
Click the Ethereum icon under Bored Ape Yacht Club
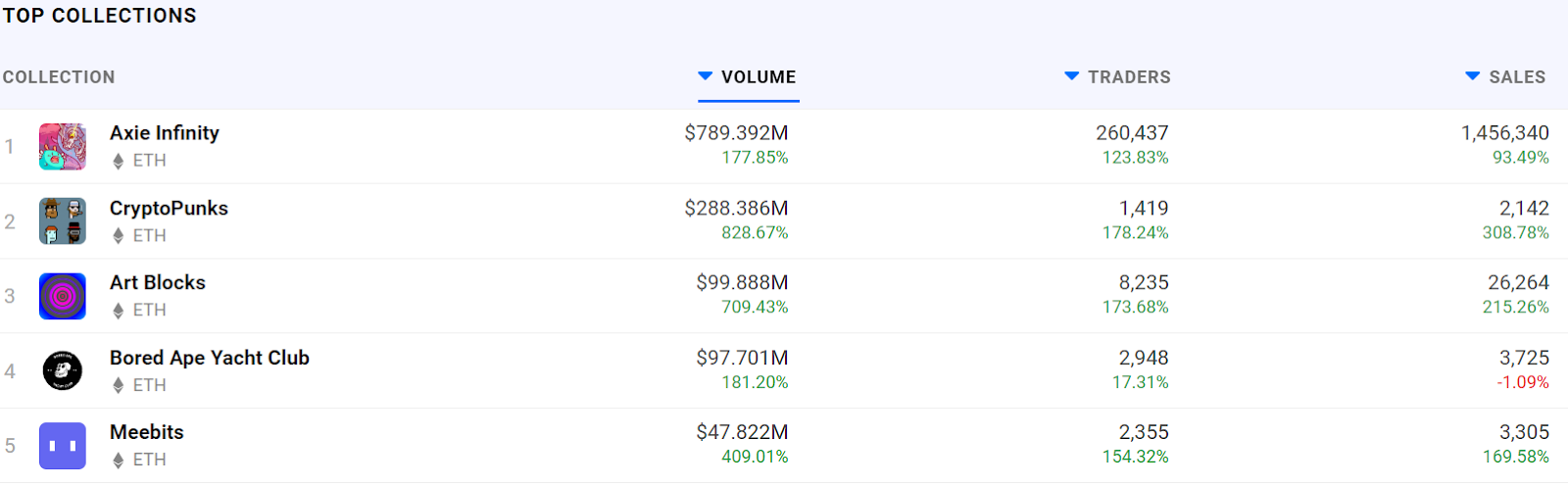click(118, 386)
